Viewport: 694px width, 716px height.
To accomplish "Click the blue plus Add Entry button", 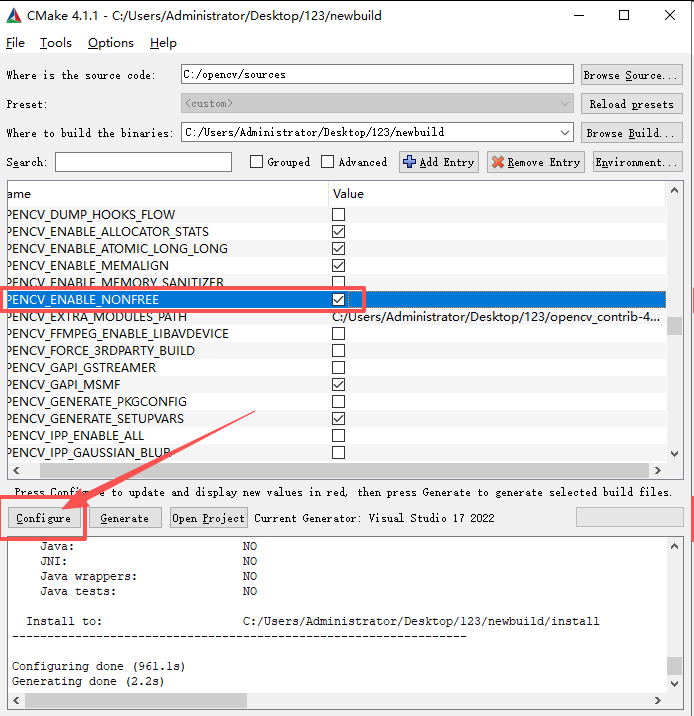I will [439, 162].
